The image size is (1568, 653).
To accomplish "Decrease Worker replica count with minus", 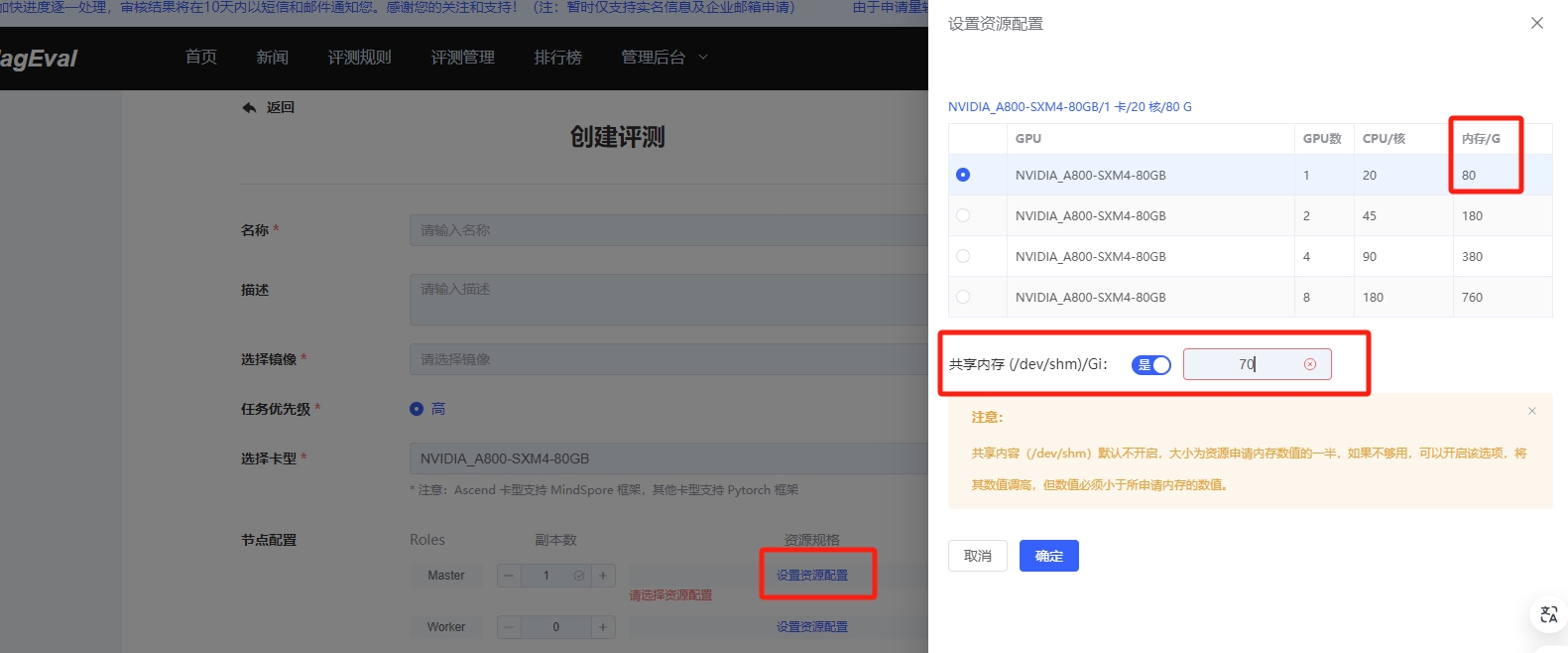I will 509,627.
